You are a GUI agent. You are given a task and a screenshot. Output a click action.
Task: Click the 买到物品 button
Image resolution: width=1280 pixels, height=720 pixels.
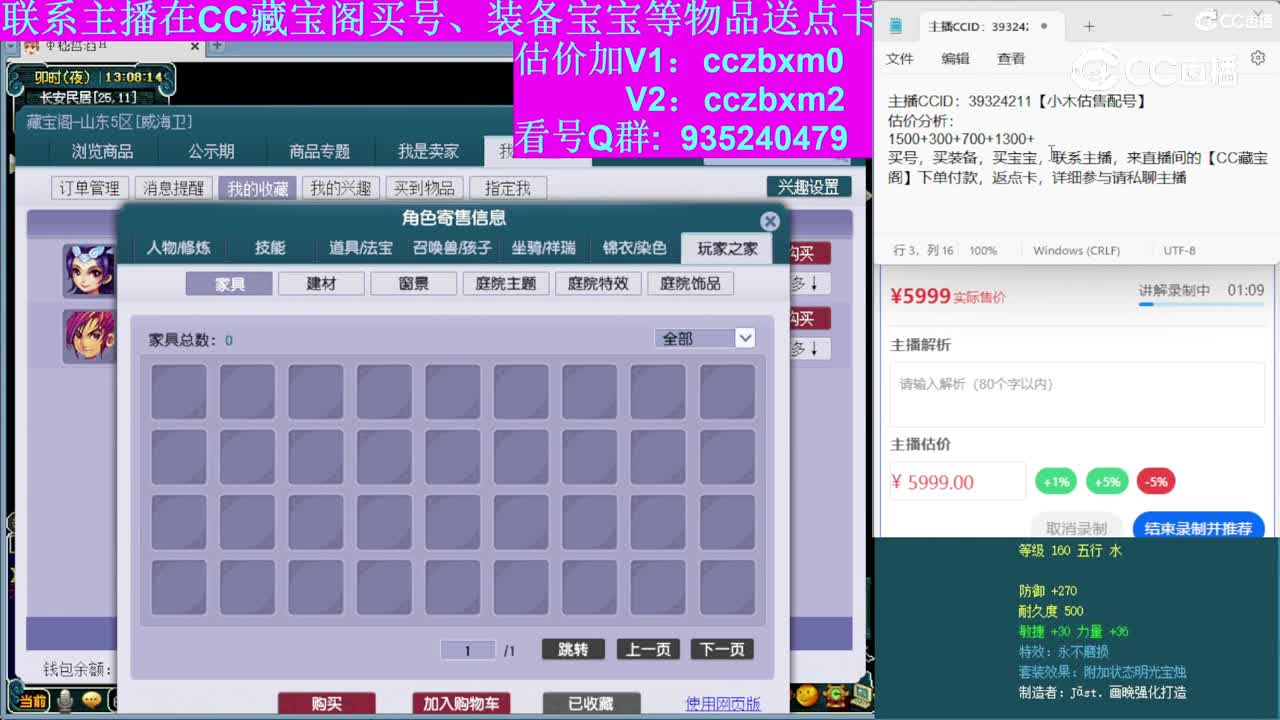pyautogui.click(x=424, y=188)
